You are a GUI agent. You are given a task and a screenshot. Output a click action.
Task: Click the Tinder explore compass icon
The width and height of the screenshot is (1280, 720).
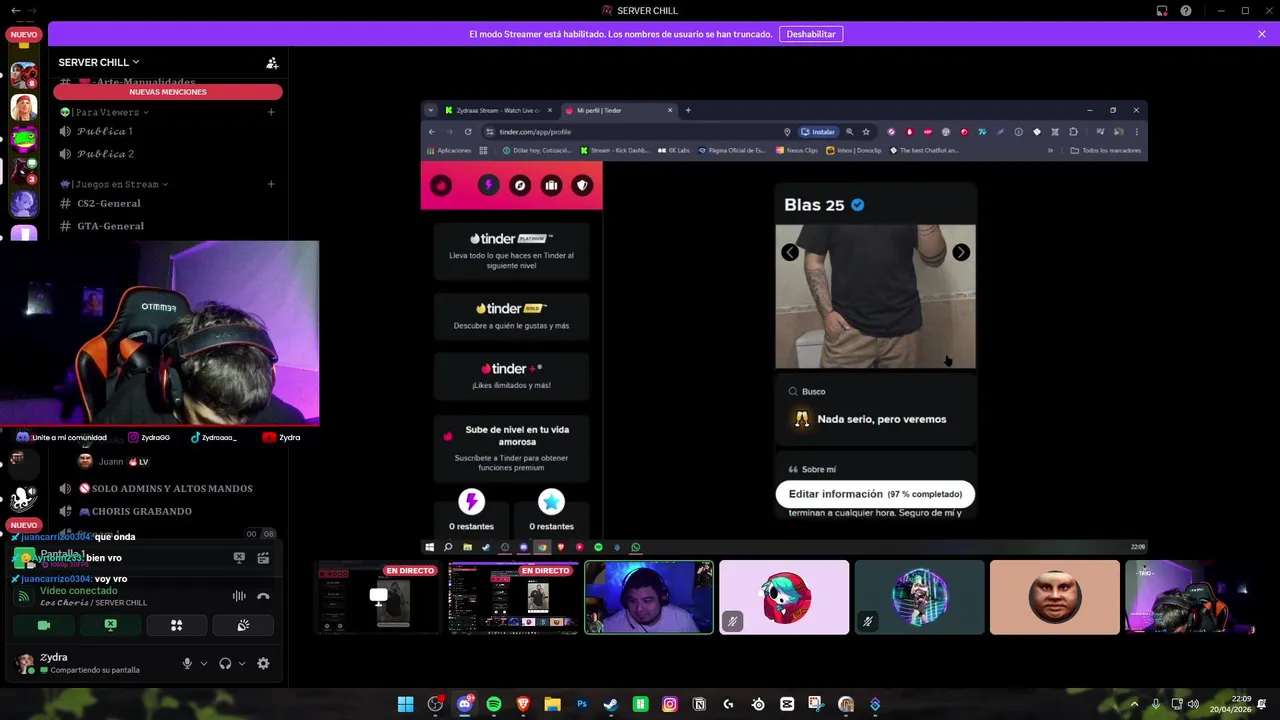pos(520,185)
